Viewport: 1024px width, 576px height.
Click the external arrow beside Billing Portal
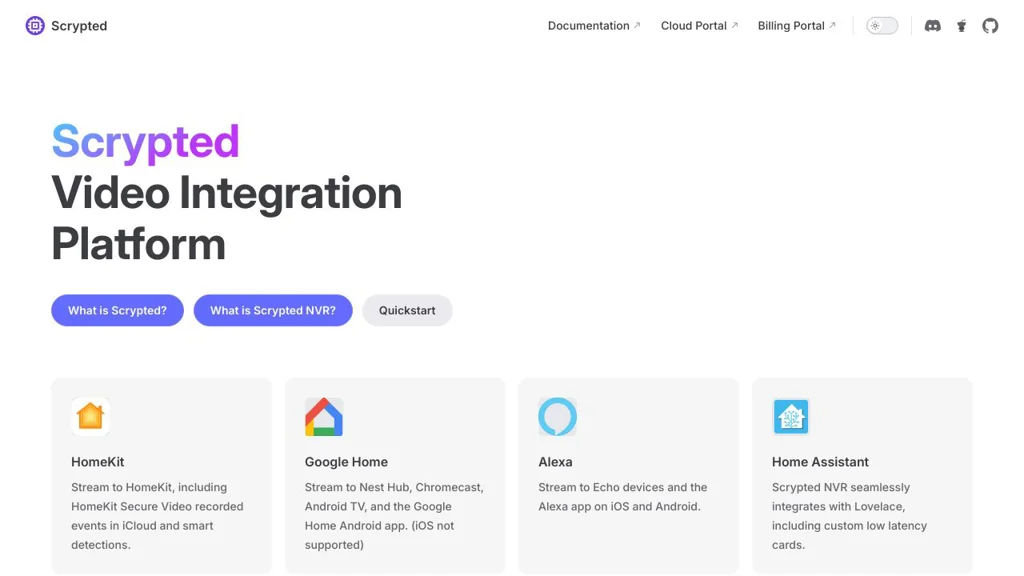tap(832, 25)
